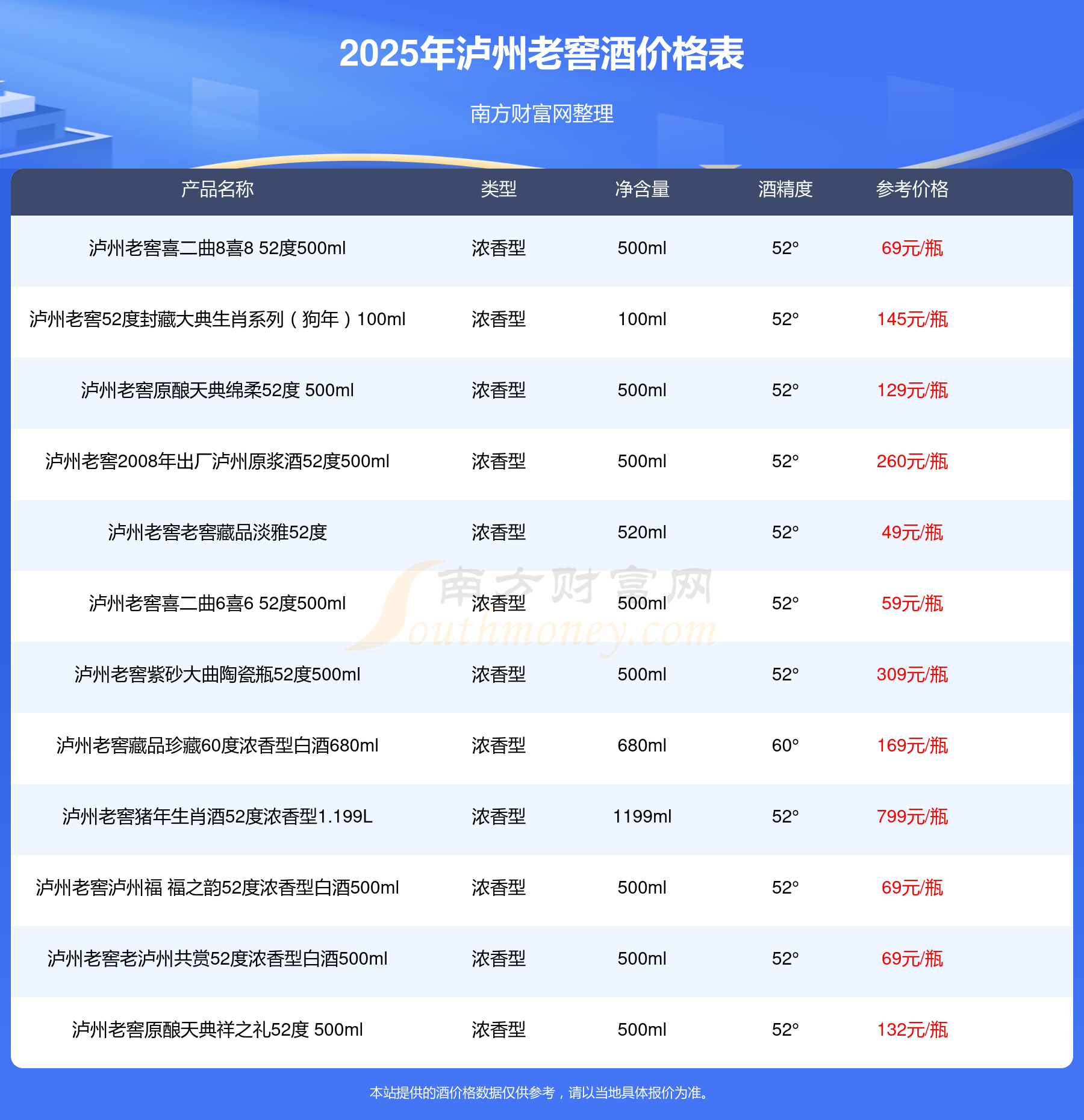
Task: Click the 52° cell in the 喜二曲8喜8 row
Action: point(785,248)
